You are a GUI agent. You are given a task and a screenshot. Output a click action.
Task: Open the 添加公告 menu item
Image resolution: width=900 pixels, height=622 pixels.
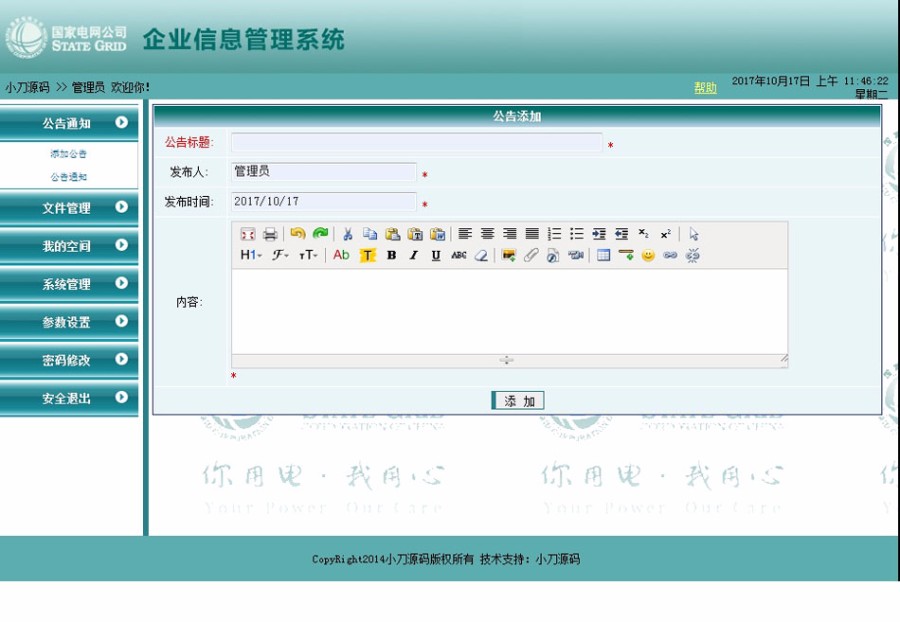pos(69,155)
